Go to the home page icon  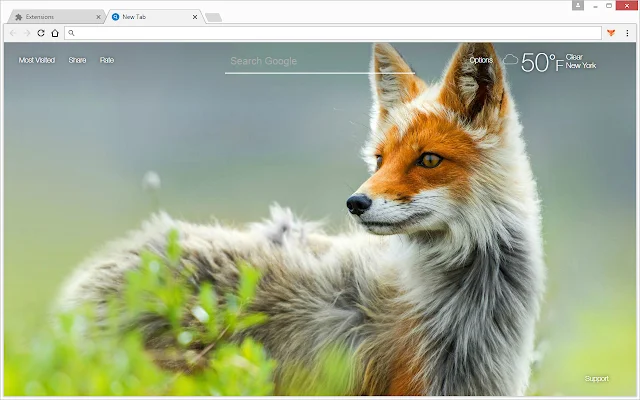(55, 33)
